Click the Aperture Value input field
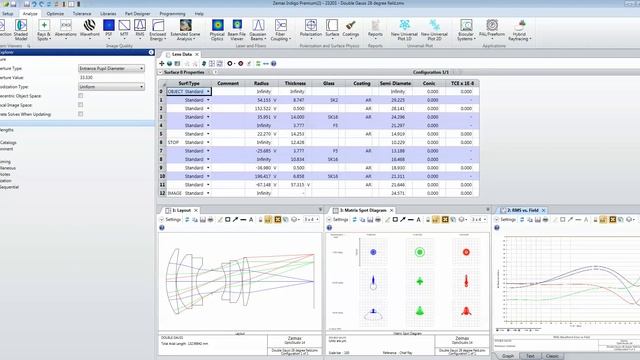The height and width of the screenshot is (360, 640). point(111,78)
